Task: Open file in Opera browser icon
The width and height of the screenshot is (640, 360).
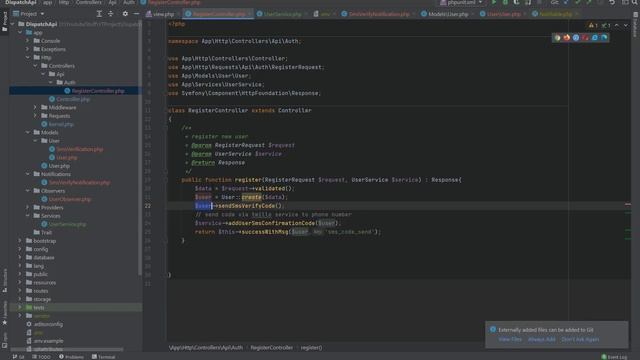Action: pyautogui.click(x=585, y=38)
